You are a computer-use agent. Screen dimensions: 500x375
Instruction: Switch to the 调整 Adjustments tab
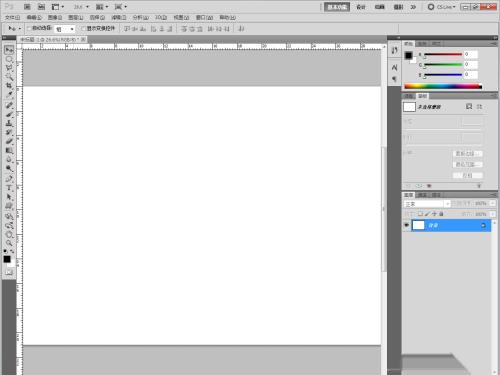point(409,96)
